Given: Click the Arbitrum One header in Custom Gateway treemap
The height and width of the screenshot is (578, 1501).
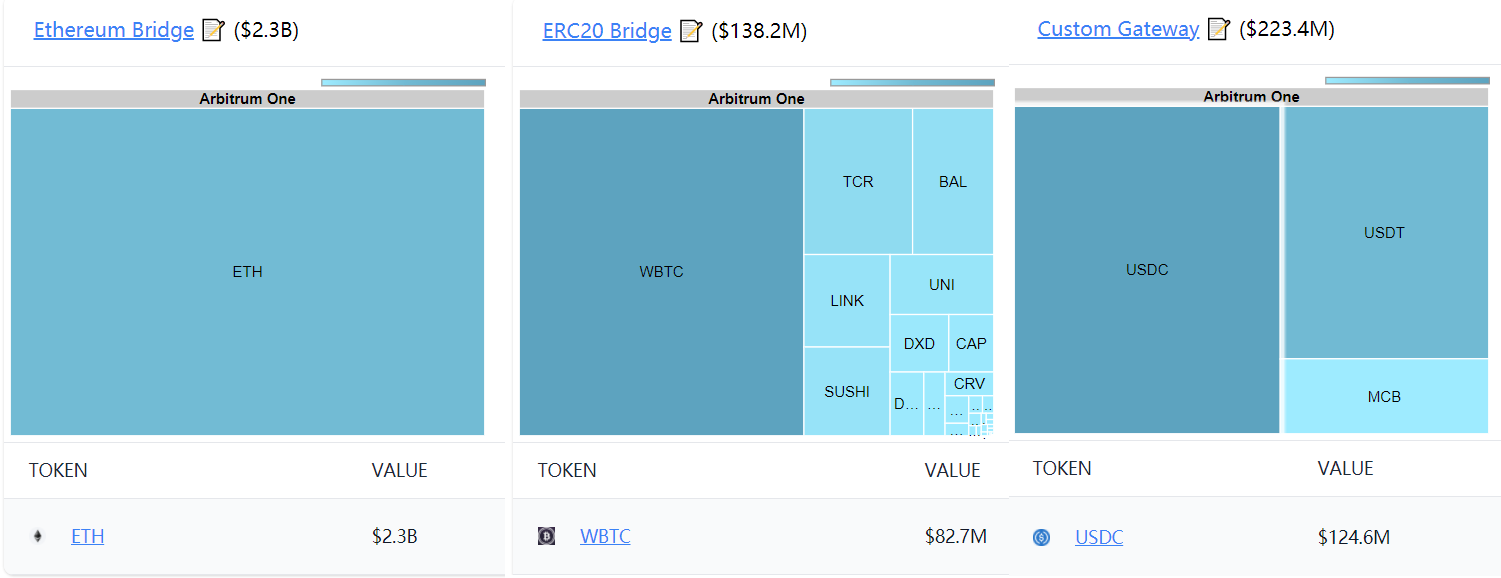Looking at the screenshot, I should (x=1251, y=96).
